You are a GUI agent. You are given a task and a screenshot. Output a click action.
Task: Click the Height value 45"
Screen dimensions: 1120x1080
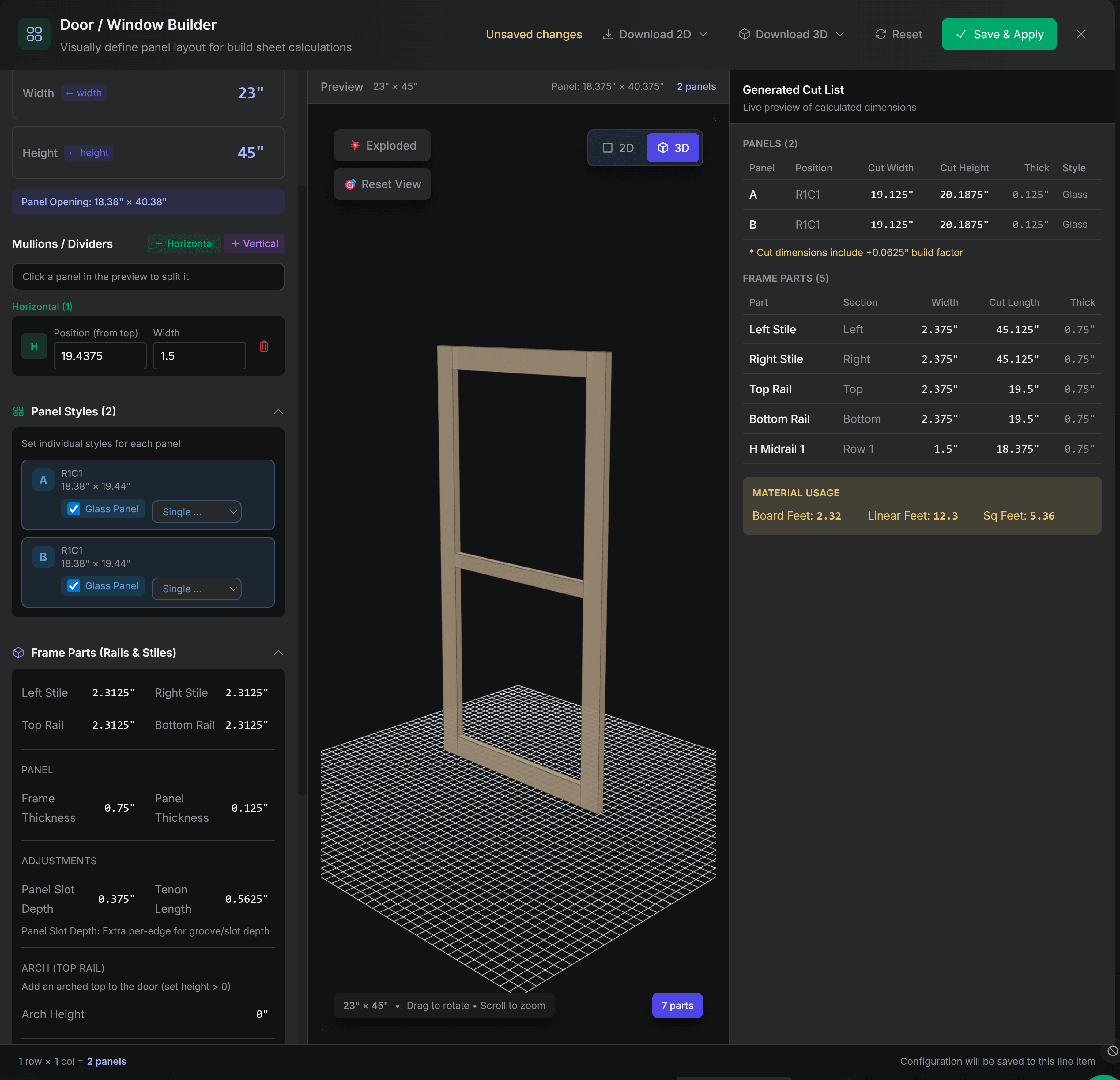251,153
